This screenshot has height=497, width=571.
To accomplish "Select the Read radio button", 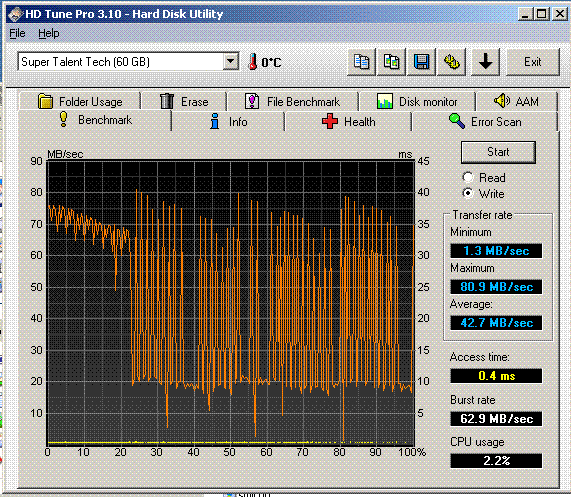I will tap(468, 177).
